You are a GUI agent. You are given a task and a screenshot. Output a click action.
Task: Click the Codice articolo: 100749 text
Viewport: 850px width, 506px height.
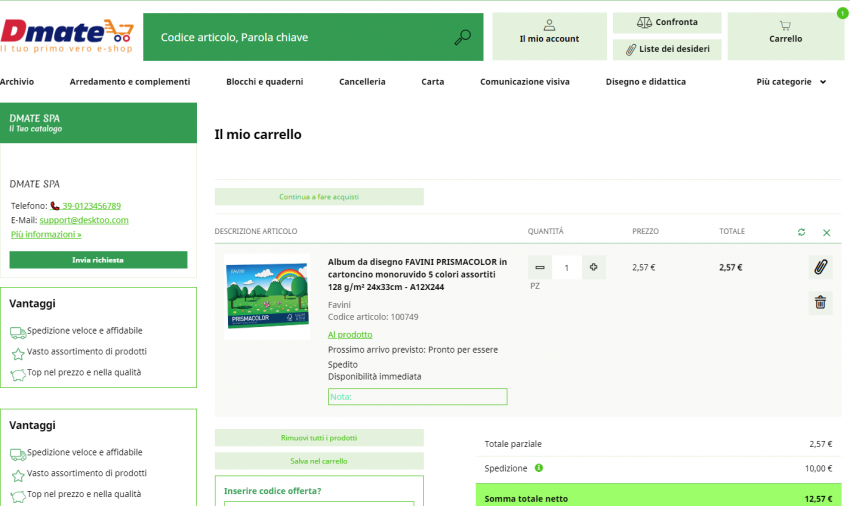pos(373,317)
